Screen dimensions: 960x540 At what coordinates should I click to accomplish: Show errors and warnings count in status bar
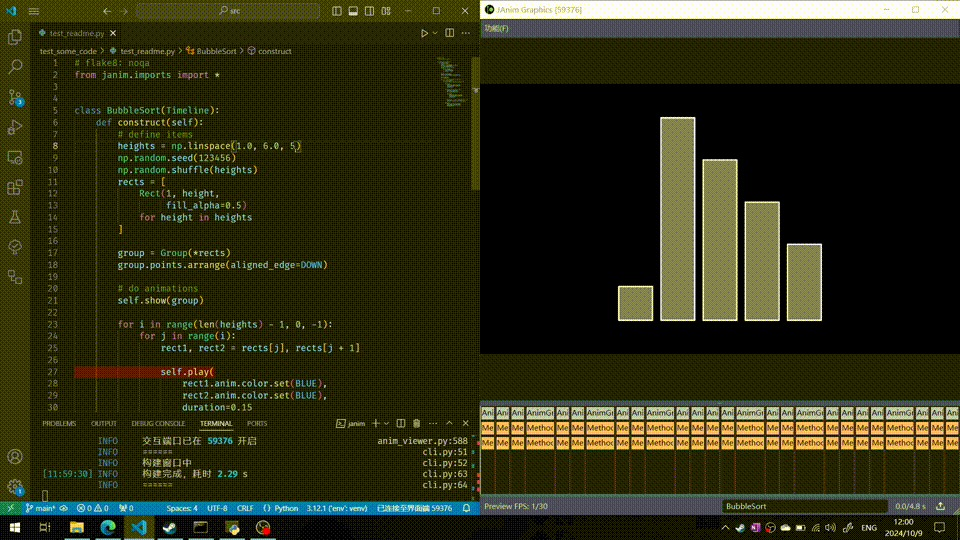coord(92,508)
